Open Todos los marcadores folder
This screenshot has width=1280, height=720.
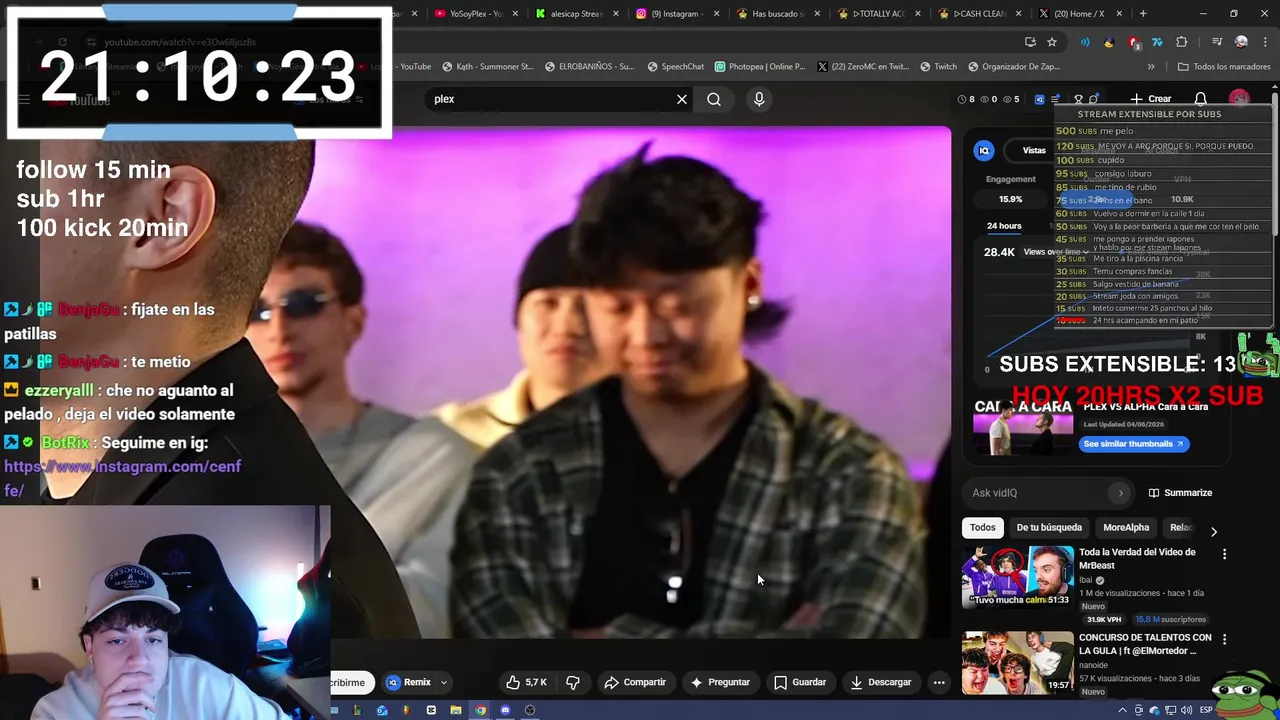click(x=1224, y=67)
